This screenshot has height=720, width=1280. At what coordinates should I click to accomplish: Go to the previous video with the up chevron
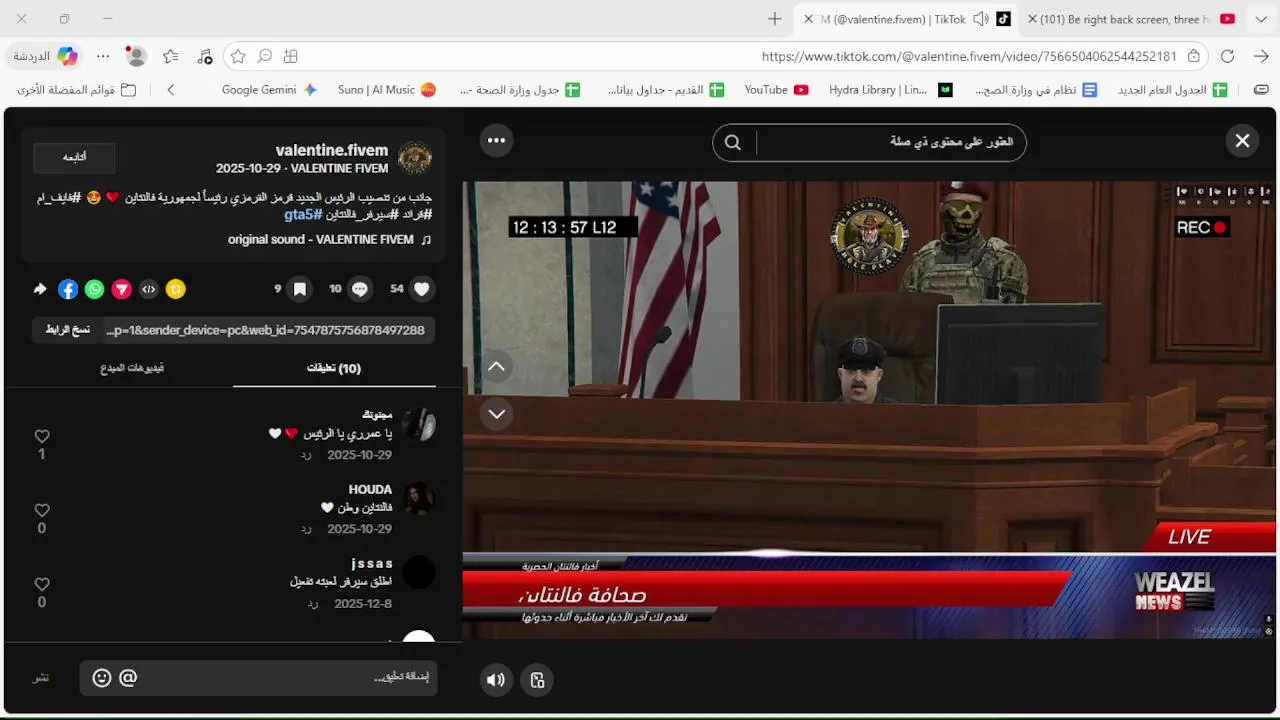(x=496, y=367)
